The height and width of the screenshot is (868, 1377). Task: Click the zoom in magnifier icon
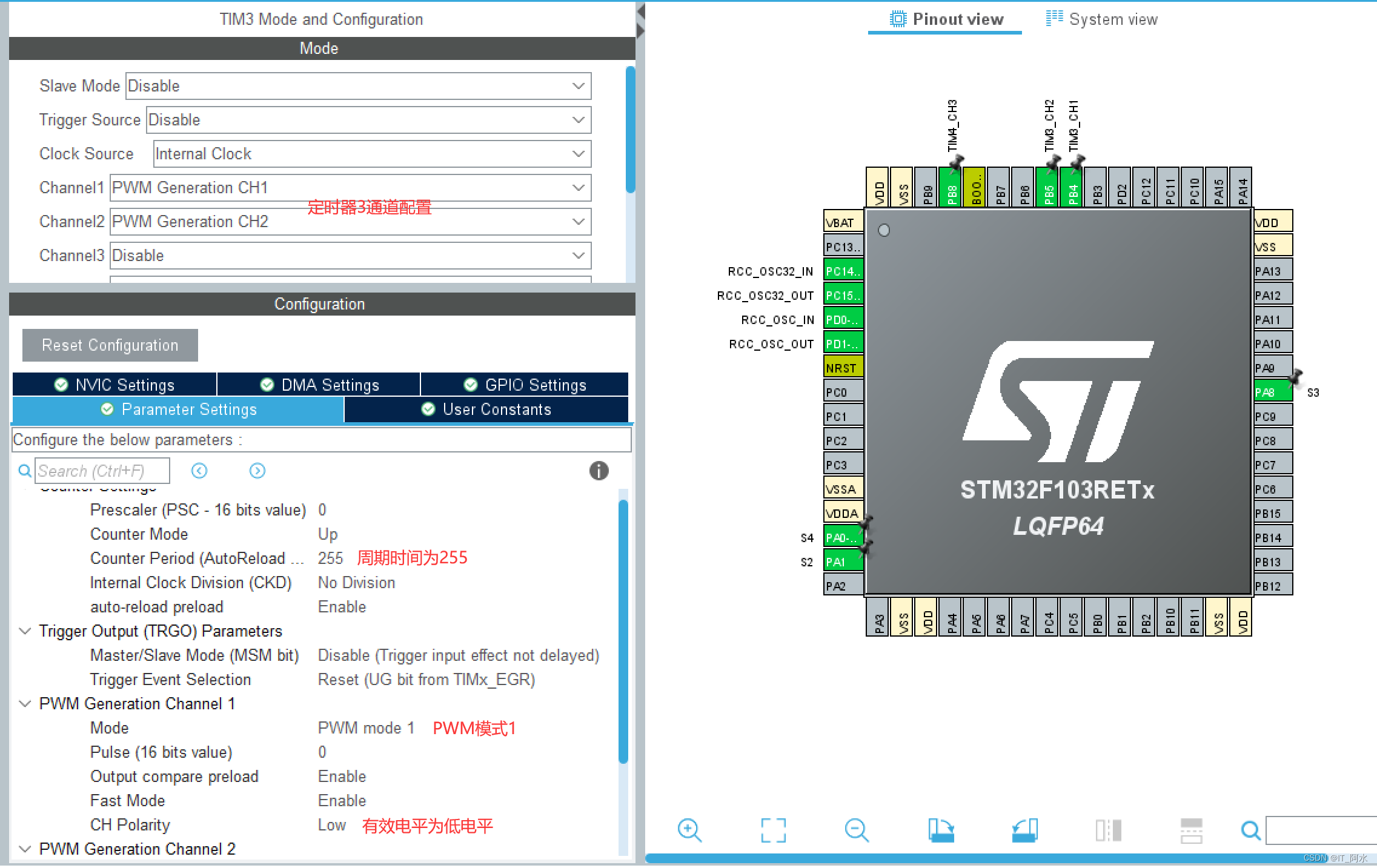pyautogui.click(x=689, y=830)
